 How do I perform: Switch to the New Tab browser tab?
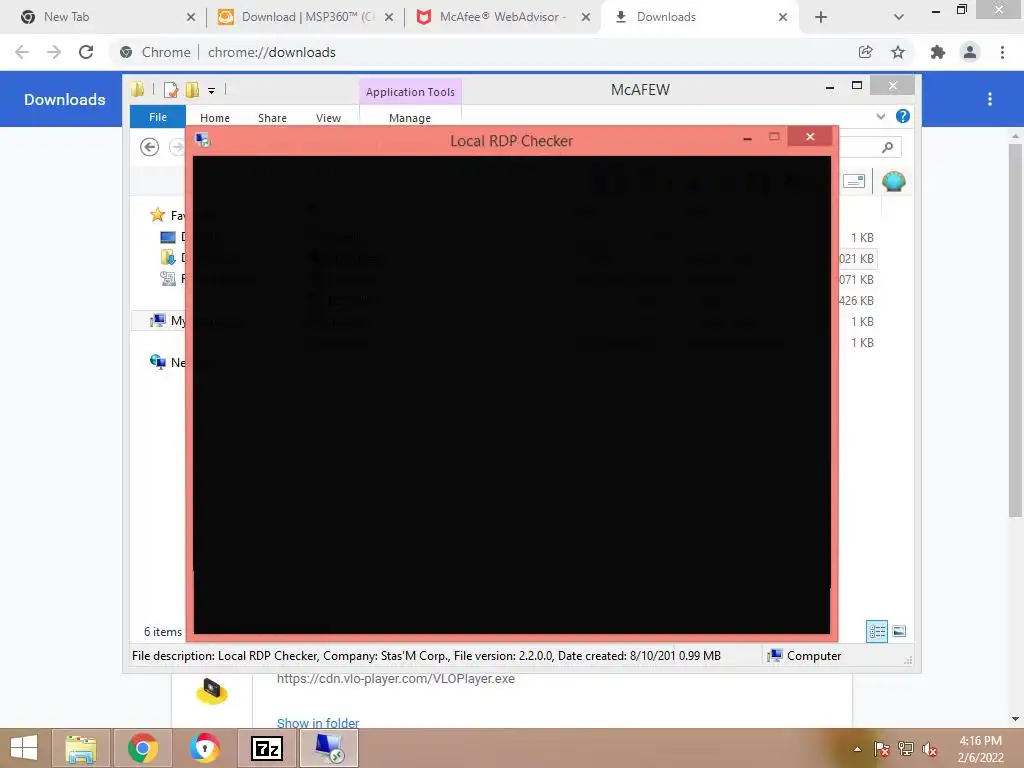(x=104, y=17)
